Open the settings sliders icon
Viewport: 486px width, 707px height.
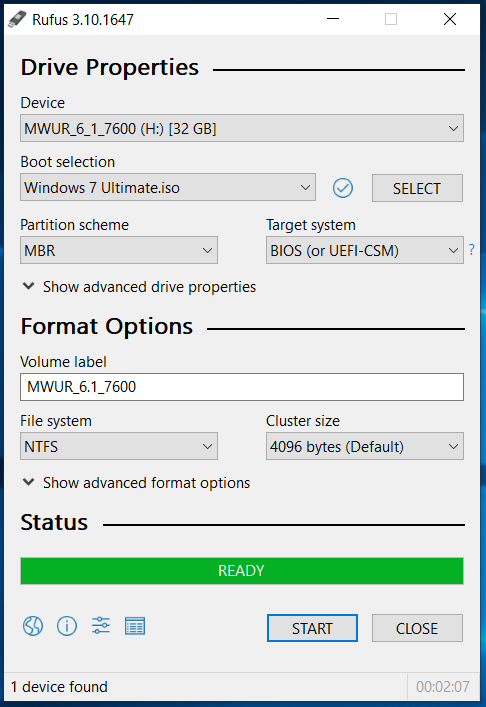(101, 626)
